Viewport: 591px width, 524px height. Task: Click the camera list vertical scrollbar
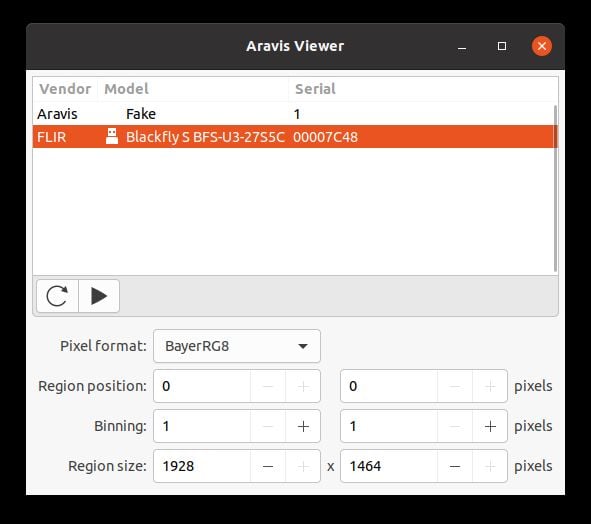coord(555,188)
